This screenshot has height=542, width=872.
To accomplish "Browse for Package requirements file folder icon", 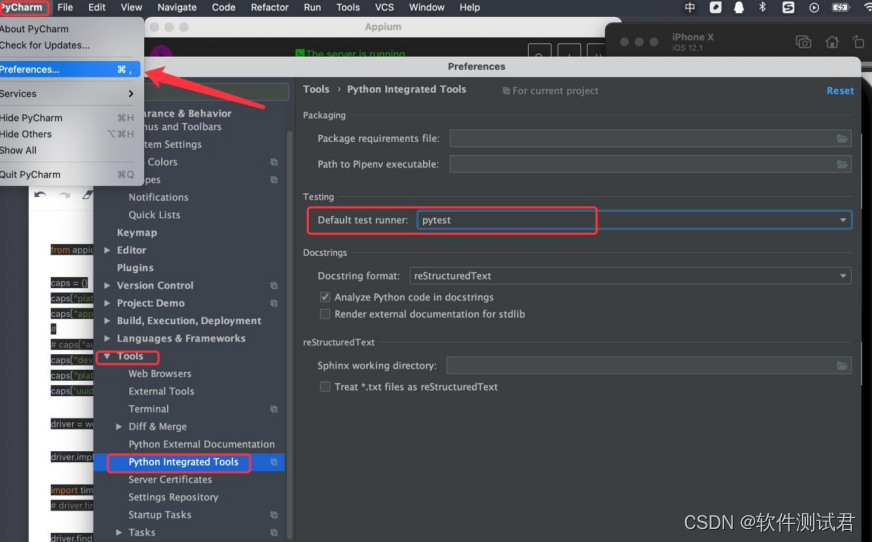I will 842,138.
